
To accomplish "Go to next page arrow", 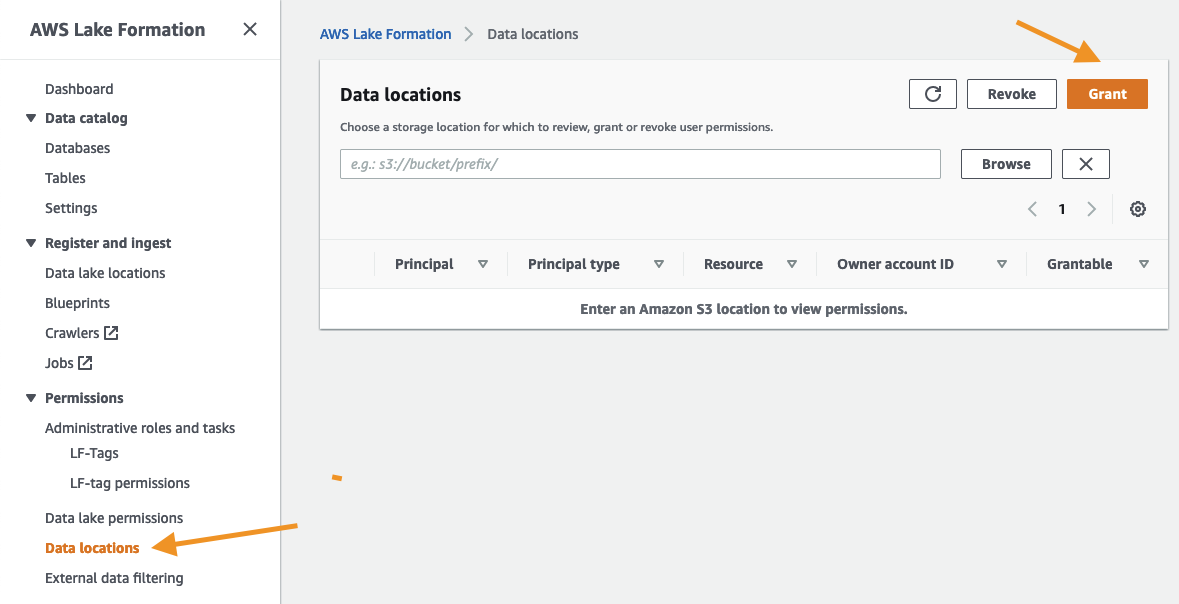I will tap(1091, 209).
